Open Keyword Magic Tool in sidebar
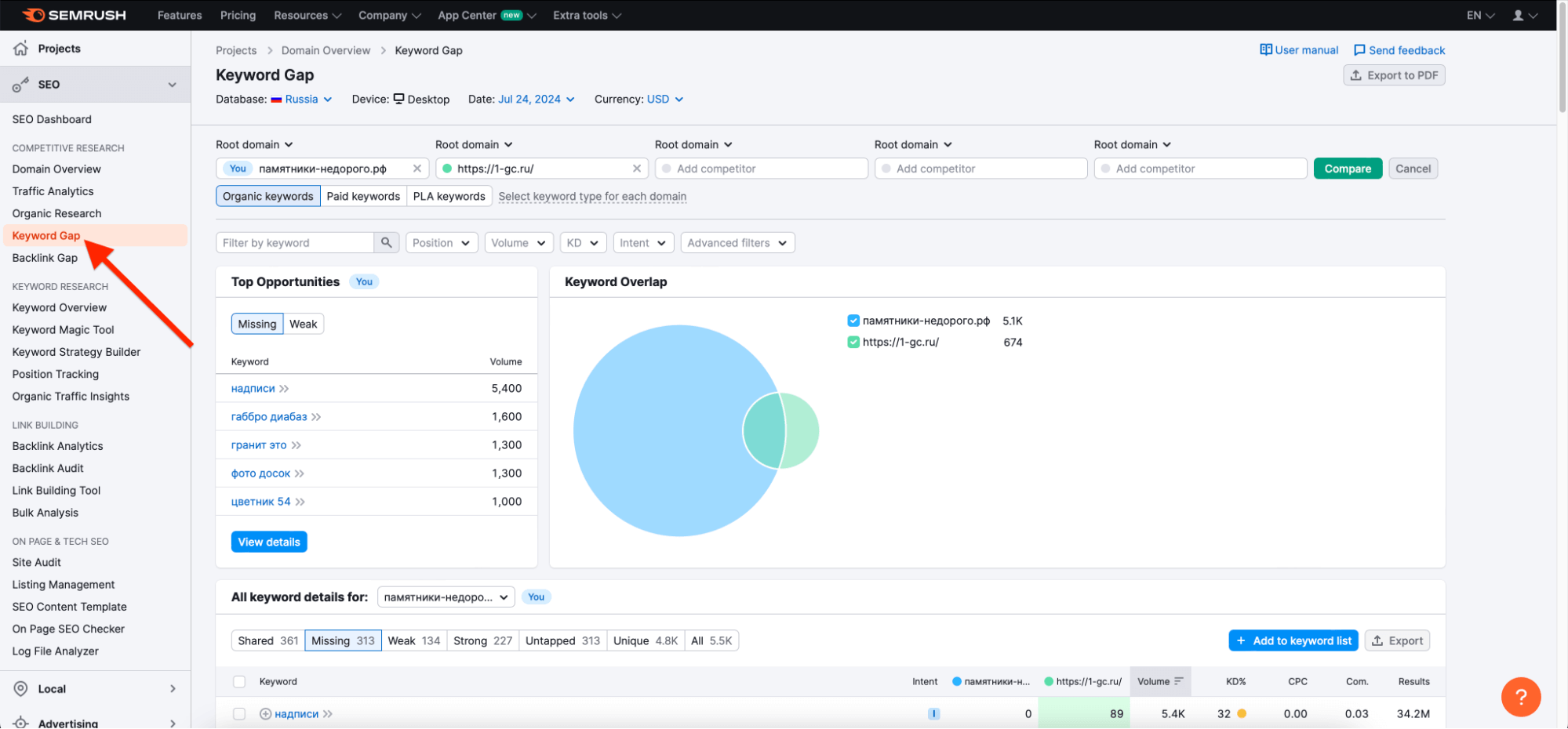The image size is (1568, 729). 63,330
